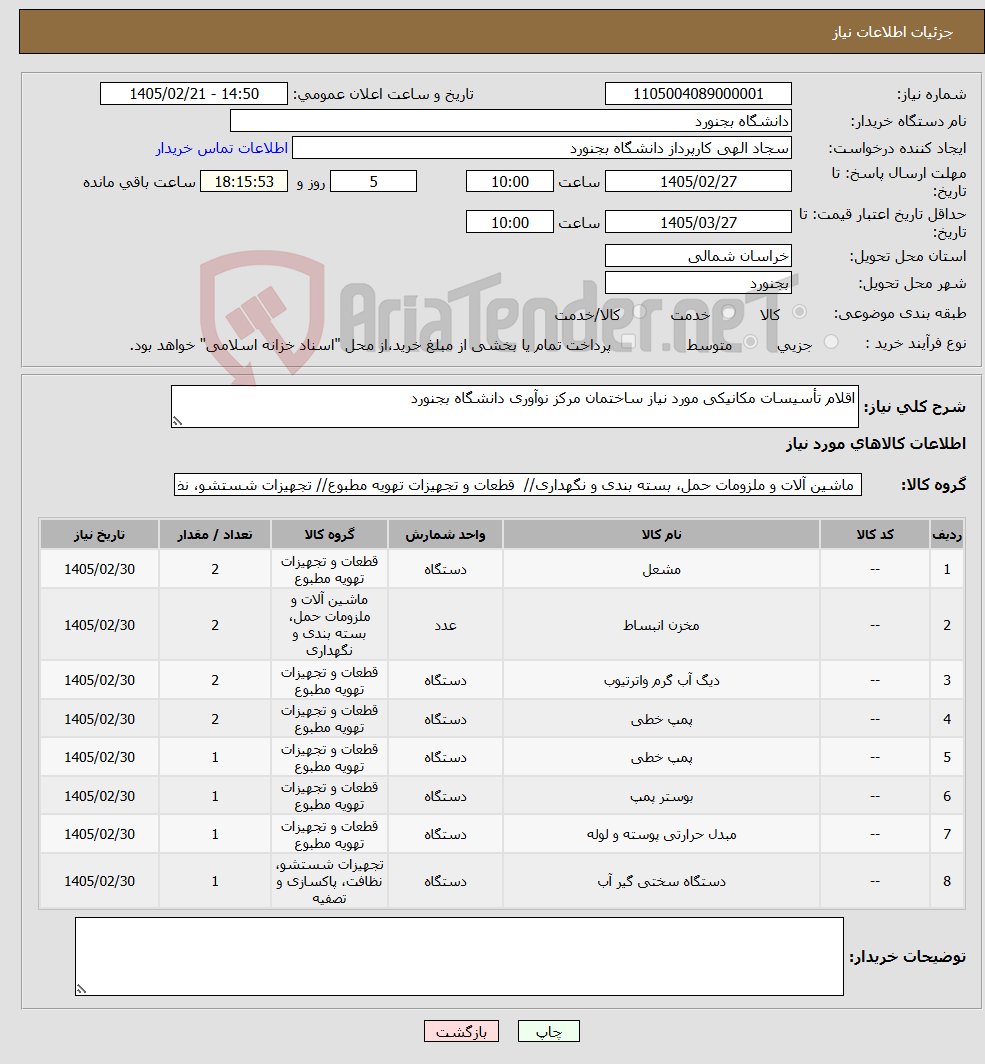Click resize handle of buyer notes area

point(81,989)
